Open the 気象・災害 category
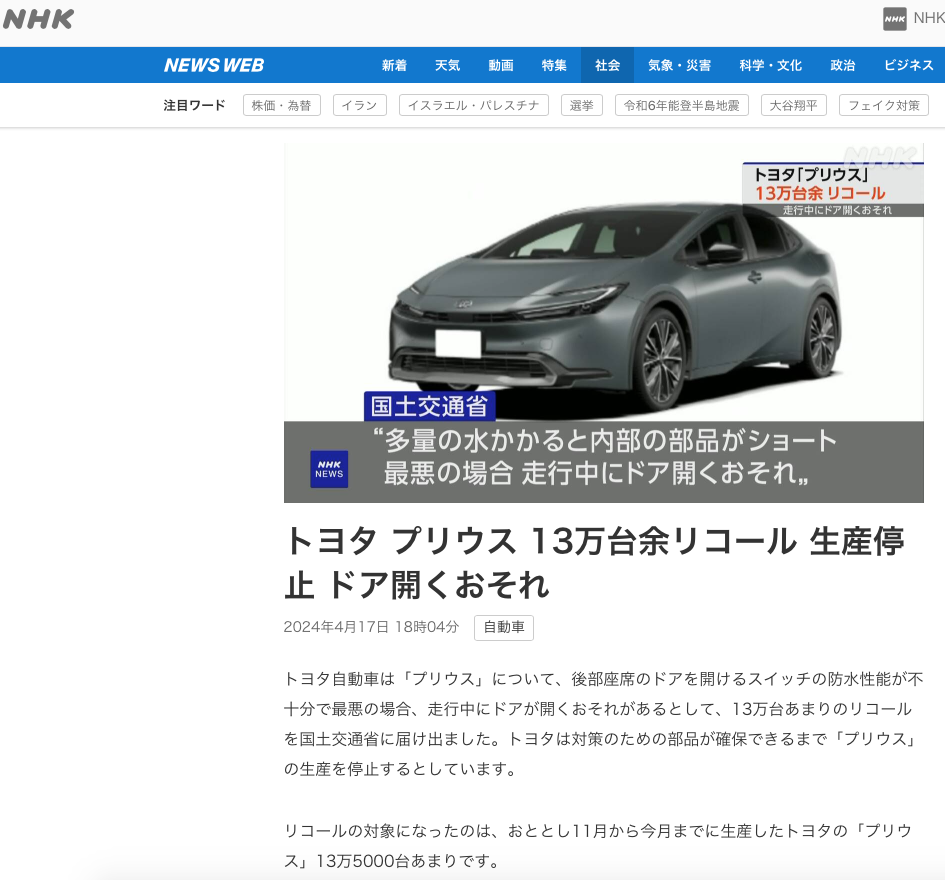Viewport: 945px width, 880px height. (x=679, y=65)
